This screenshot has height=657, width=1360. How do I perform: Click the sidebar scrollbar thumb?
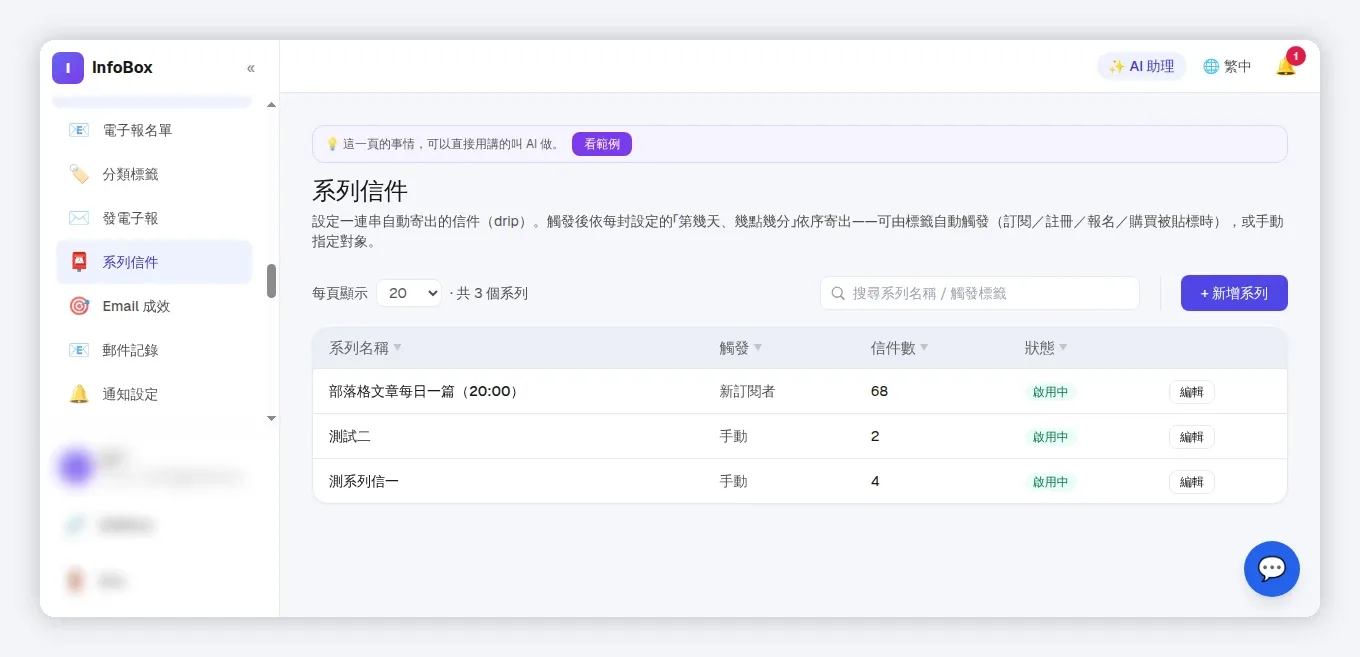coord(271,281)
